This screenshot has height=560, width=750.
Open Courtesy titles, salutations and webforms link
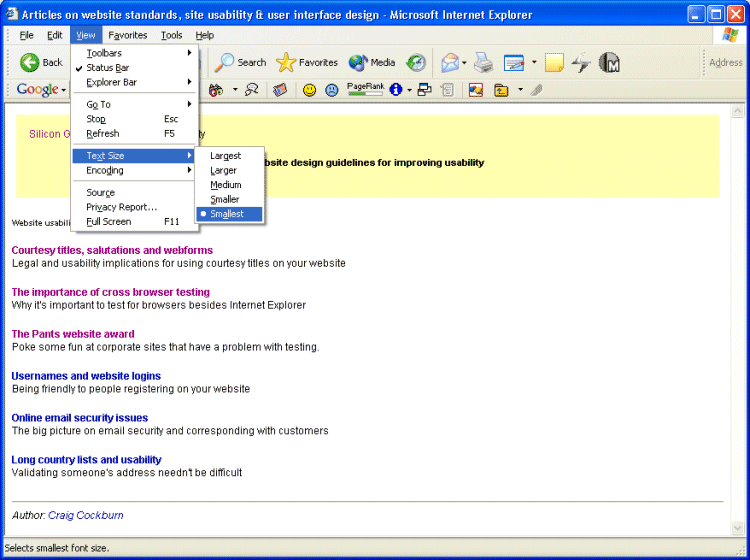pyautogui.click(x=112, y=250)
